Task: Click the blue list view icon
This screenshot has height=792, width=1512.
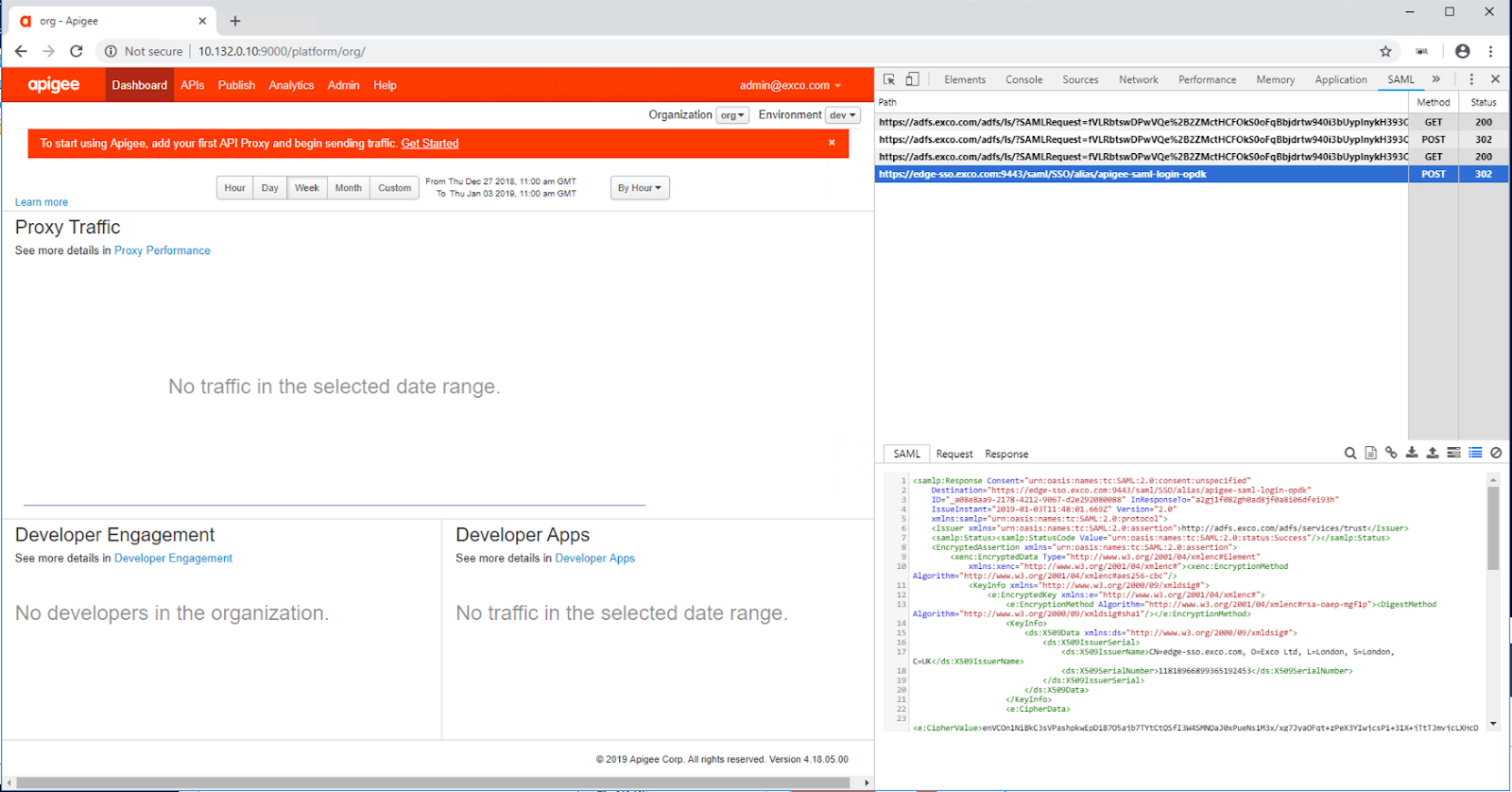Action: click(x=1475, y=454)
